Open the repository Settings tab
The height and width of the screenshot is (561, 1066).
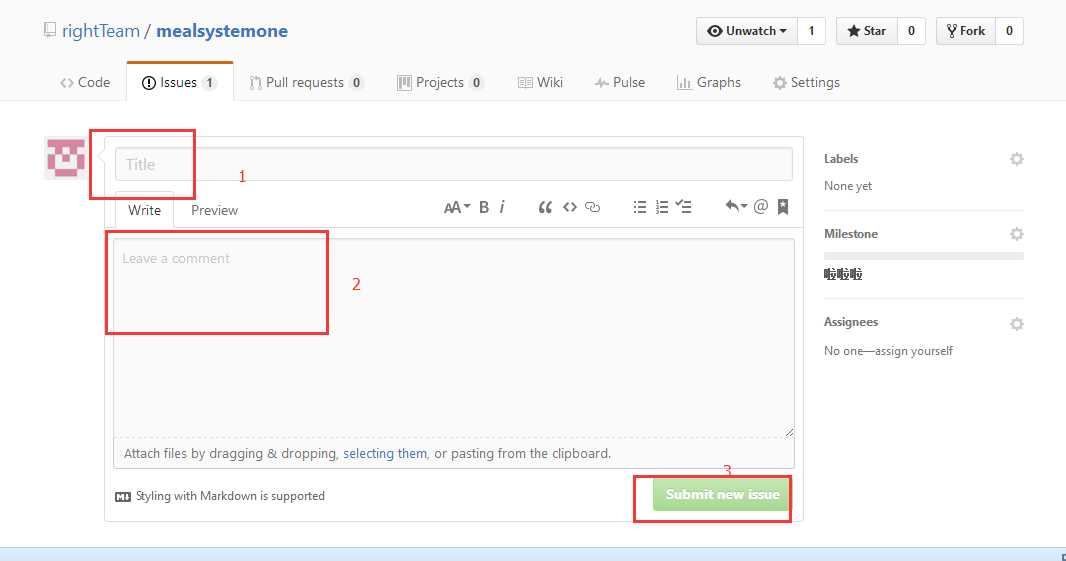click(x=806, y=82)
